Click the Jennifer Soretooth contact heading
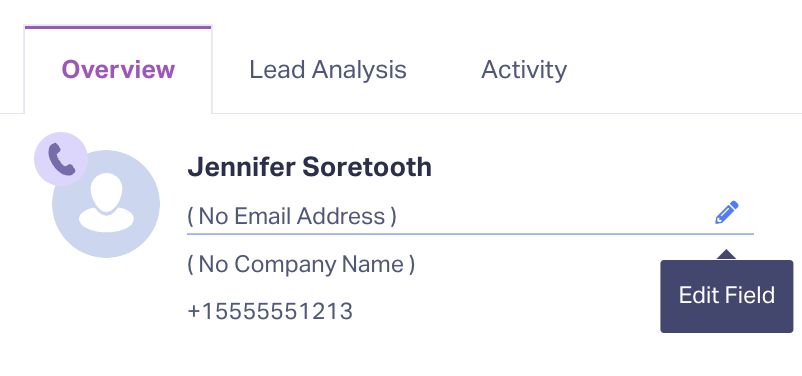The height and width of the screenshot is (376, 802). pyautogui.click(x=309, y=167)
